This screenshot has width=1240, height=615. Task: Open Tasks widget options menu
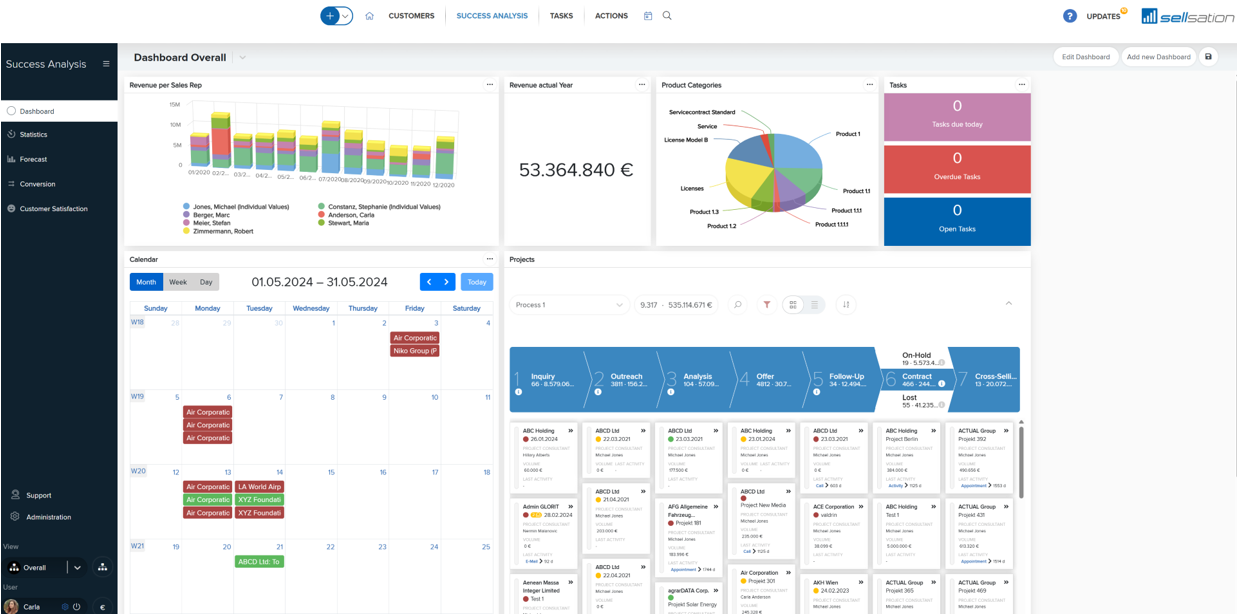click(1022, 85)
